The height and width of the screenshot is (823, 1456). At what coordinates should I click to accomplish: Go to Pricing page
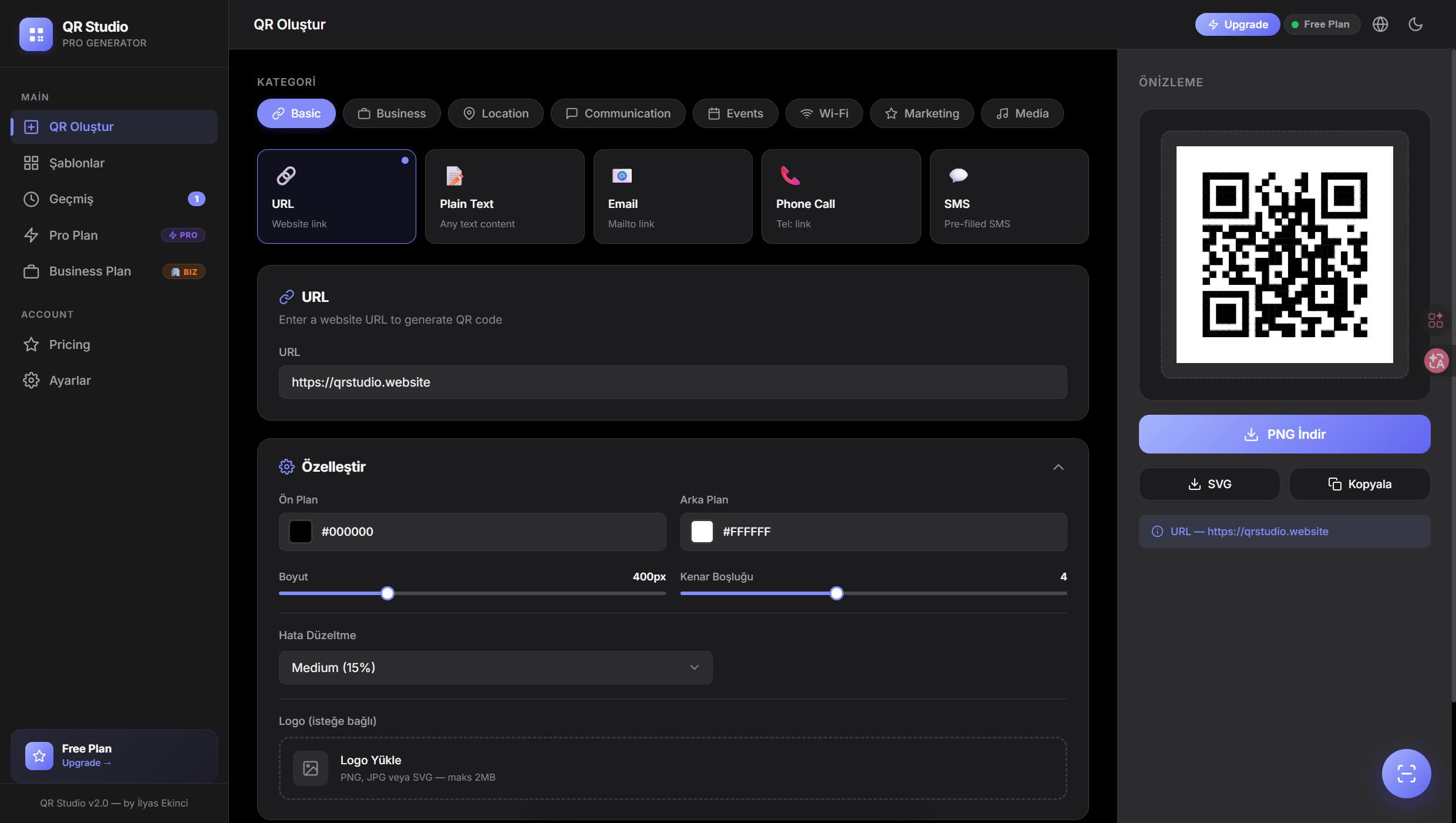coord(114,344)
